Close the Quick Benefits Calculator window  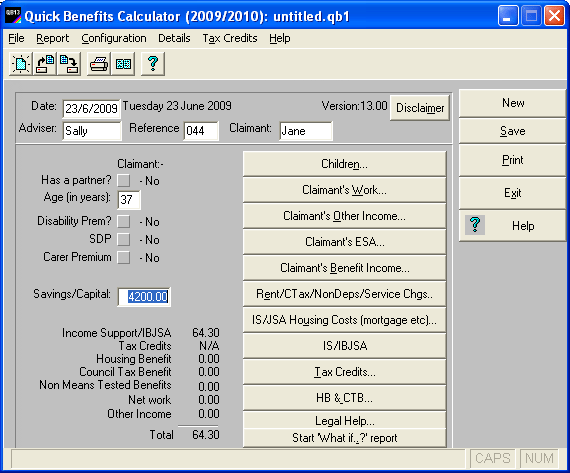coord(554,16)
